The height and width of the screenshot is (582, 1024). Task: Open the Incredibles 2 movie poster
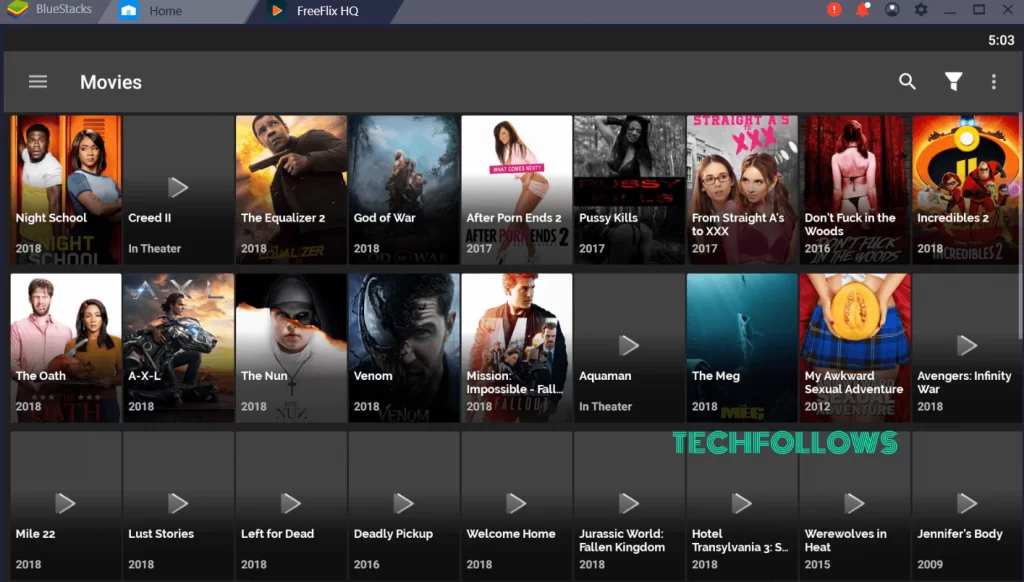click(966, 189)
